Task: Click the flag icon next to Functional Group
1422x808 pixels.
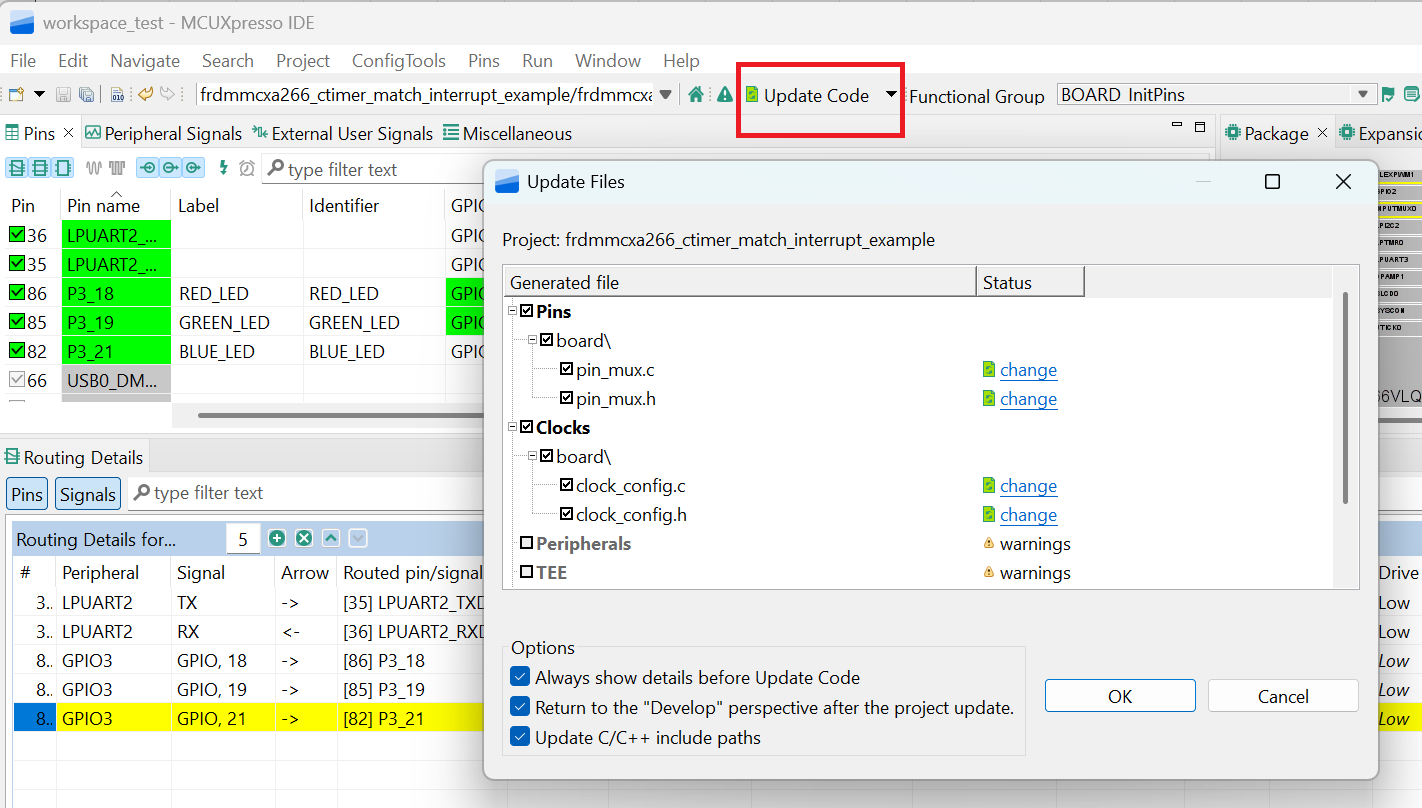Action: (1388, 95)
